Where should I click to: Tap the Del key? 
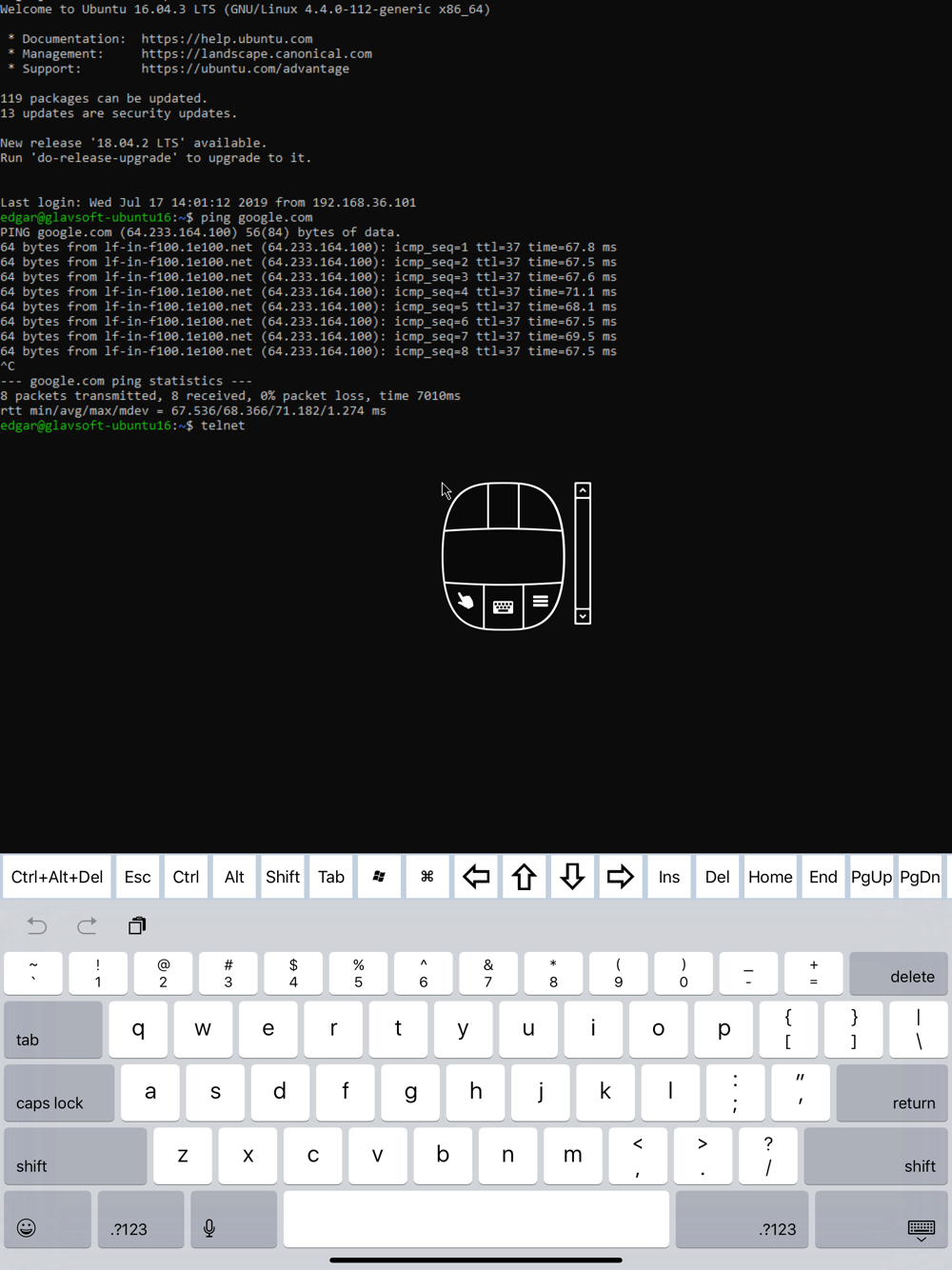point(718,877)
